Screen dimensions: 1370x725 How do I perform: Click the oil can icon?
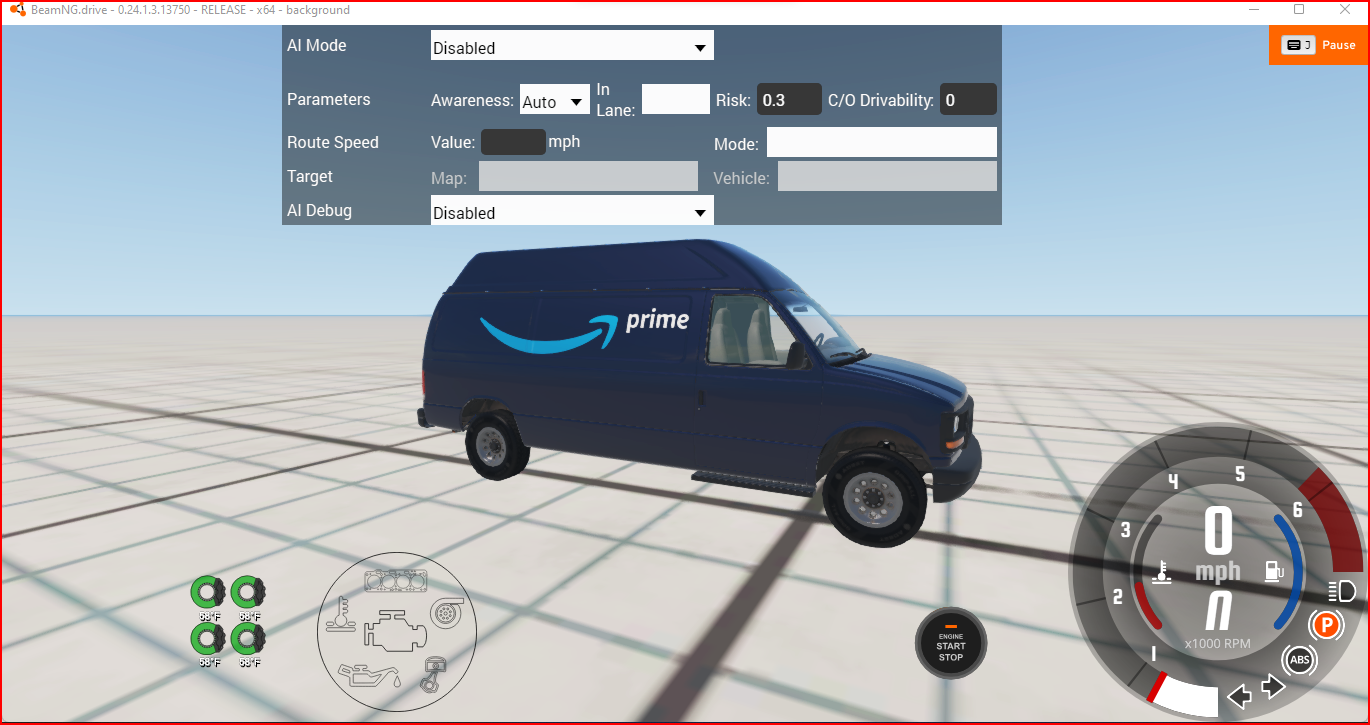tap(371, 675)
